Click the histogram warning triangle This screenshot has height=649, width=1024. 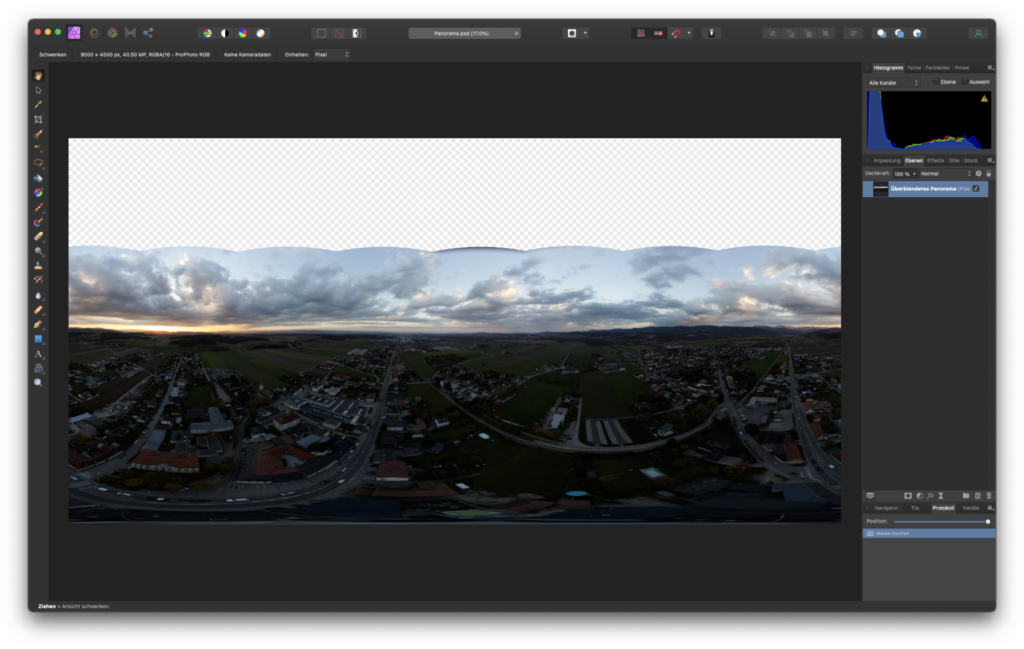[984, 99]
